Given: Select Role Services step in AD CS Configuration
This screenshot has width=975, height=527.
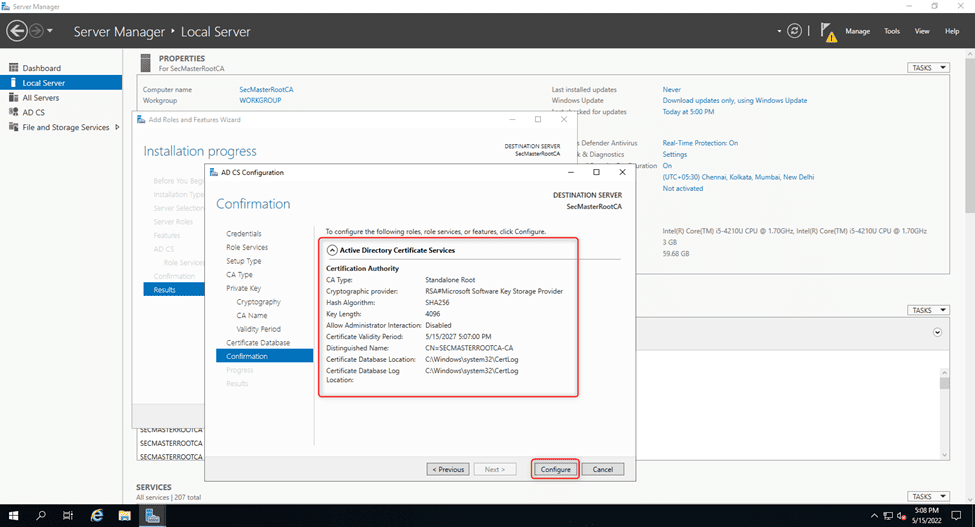Looking at the screenshot, I should [x=247, y=247].
